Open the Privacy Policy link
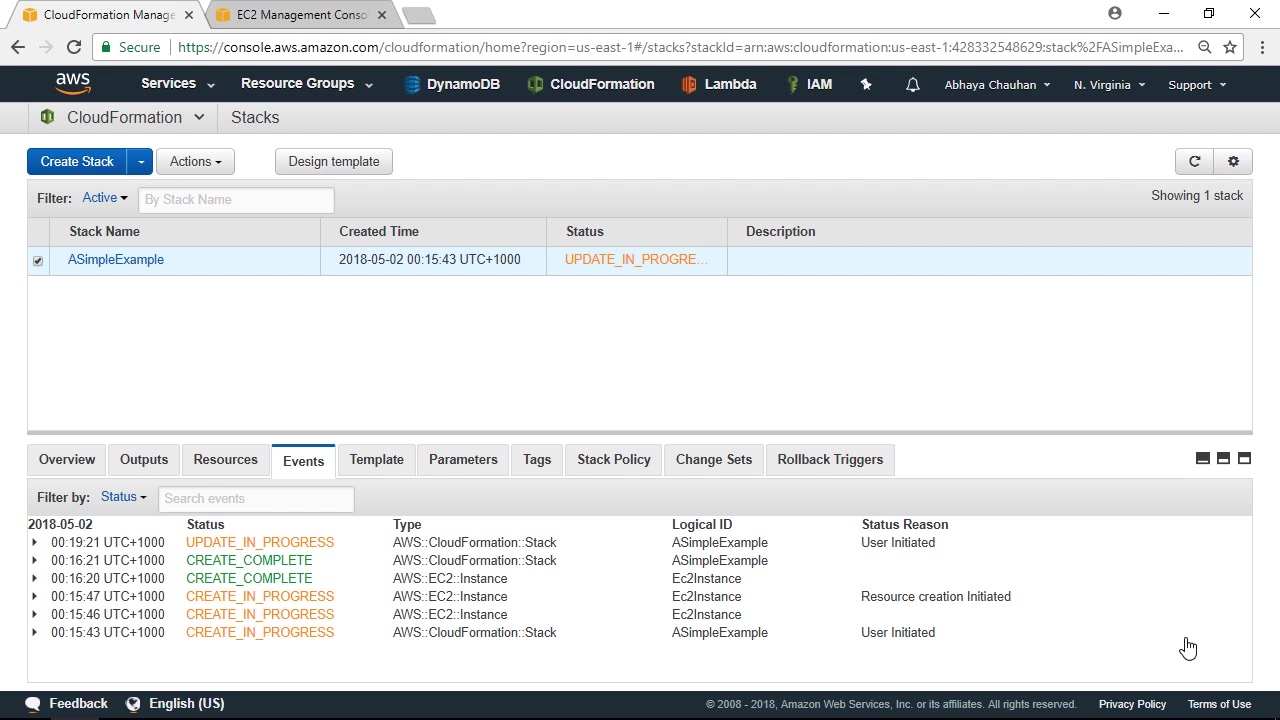This screenshot has width=1280, height=720. pos(1132,704)
